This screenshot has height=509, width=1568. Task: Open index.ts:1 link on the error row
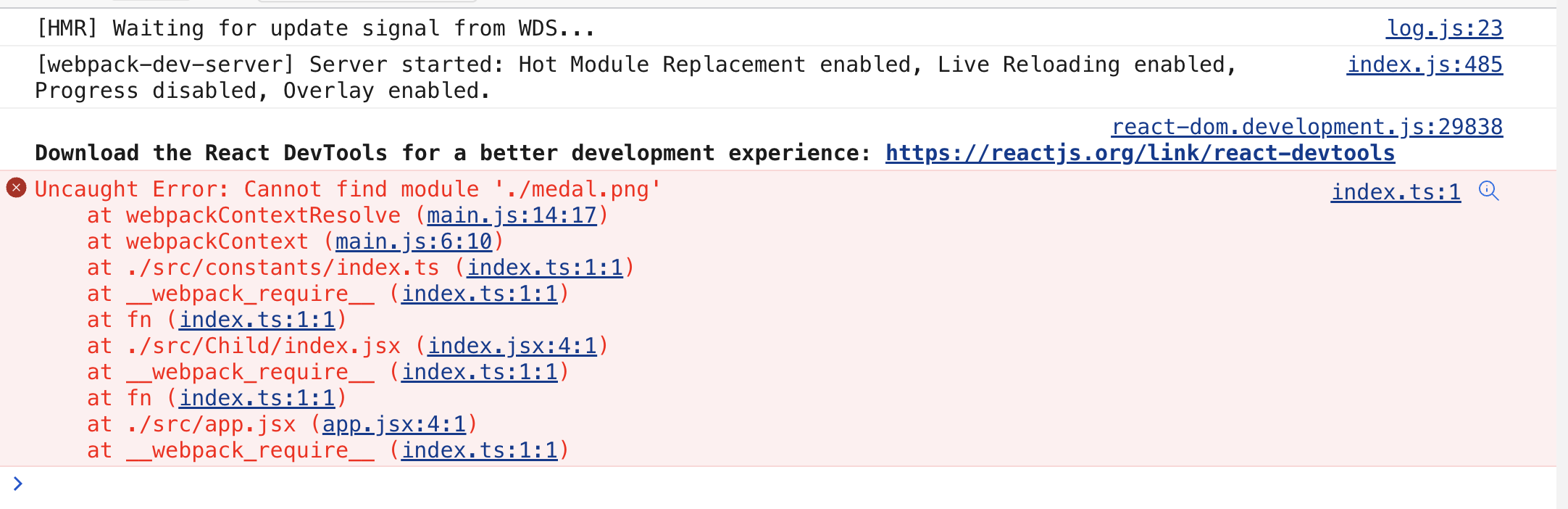pyautogui.click(x=1396, y=192)
